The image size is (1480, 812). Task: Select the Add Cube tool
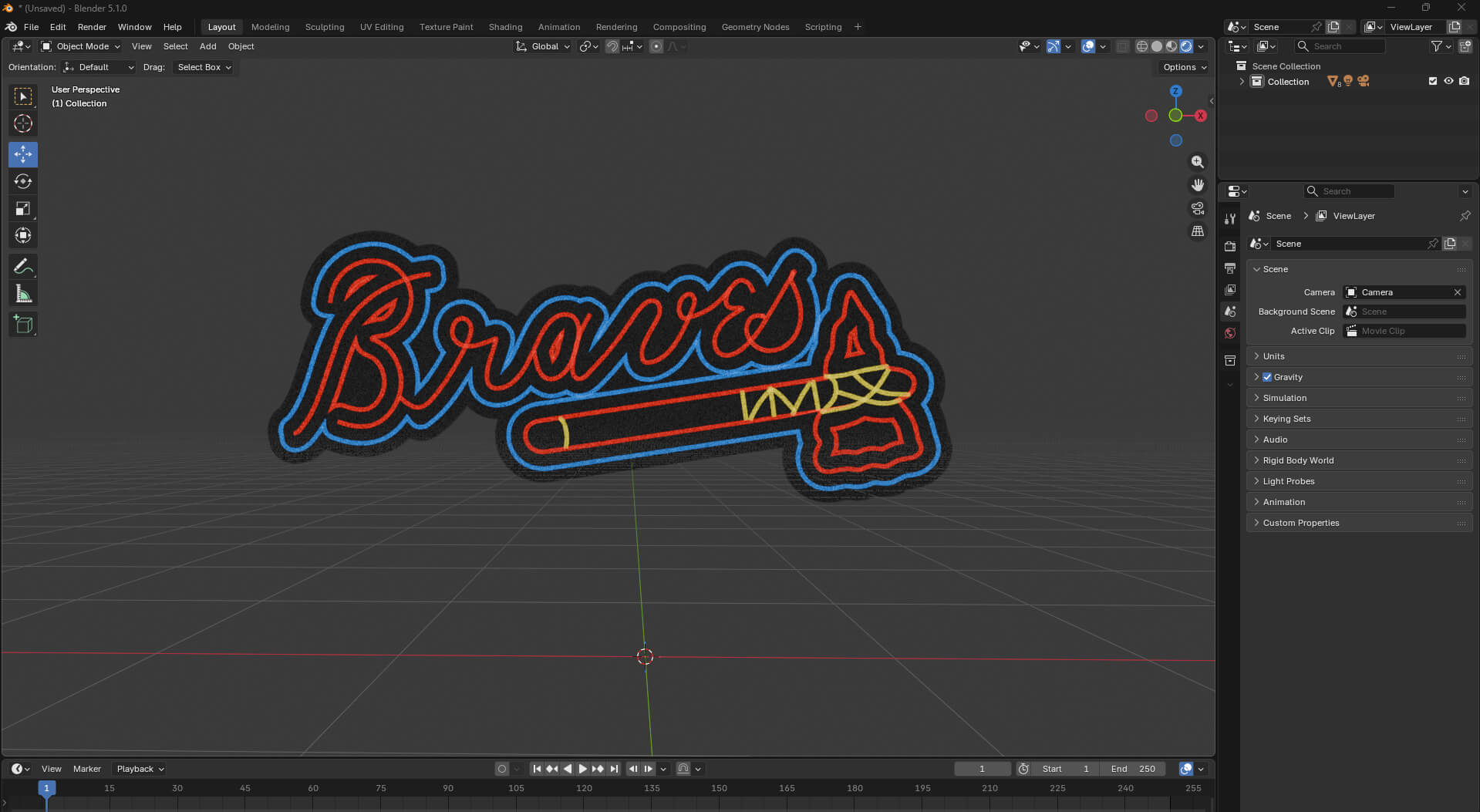23,325
